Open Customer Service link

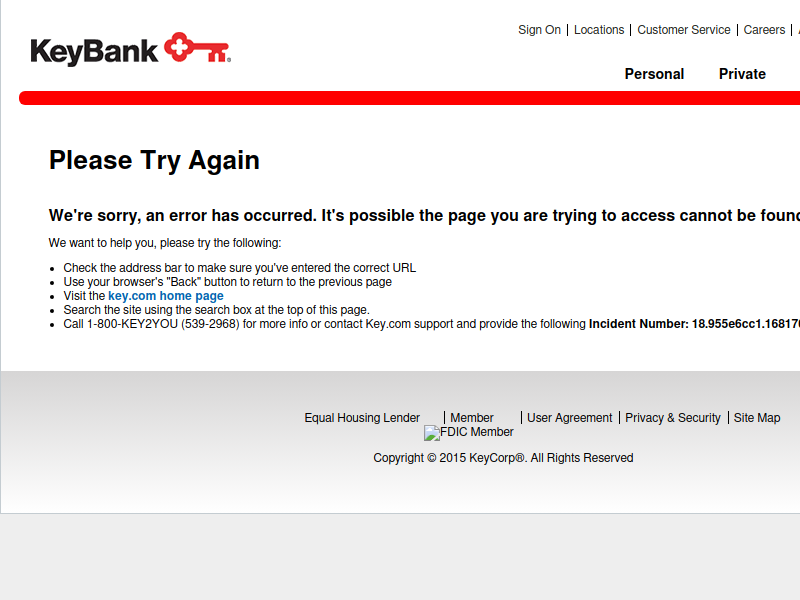pos(684,30)
